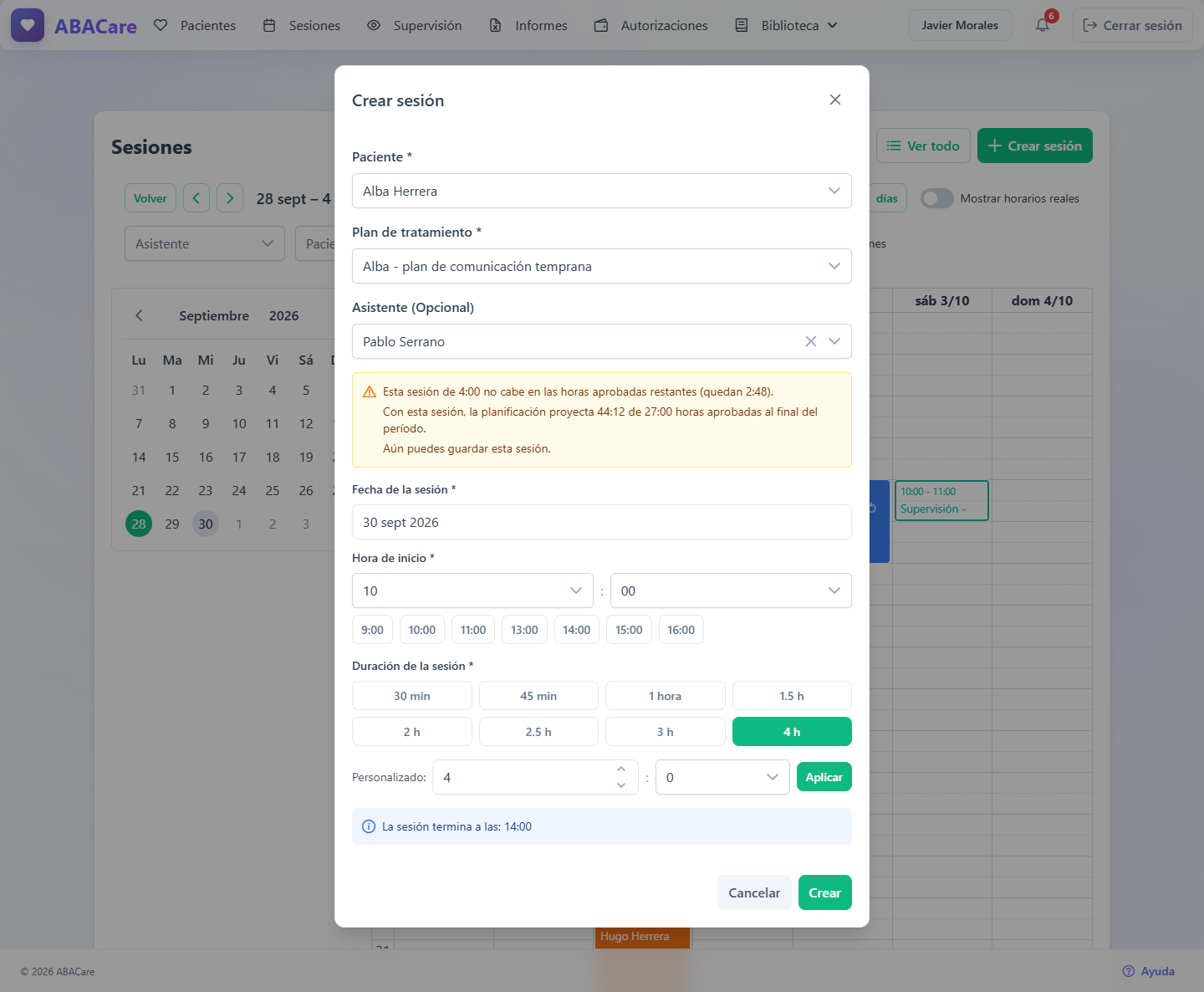Click the Javier Morales user button

click(x=960, y=25)
